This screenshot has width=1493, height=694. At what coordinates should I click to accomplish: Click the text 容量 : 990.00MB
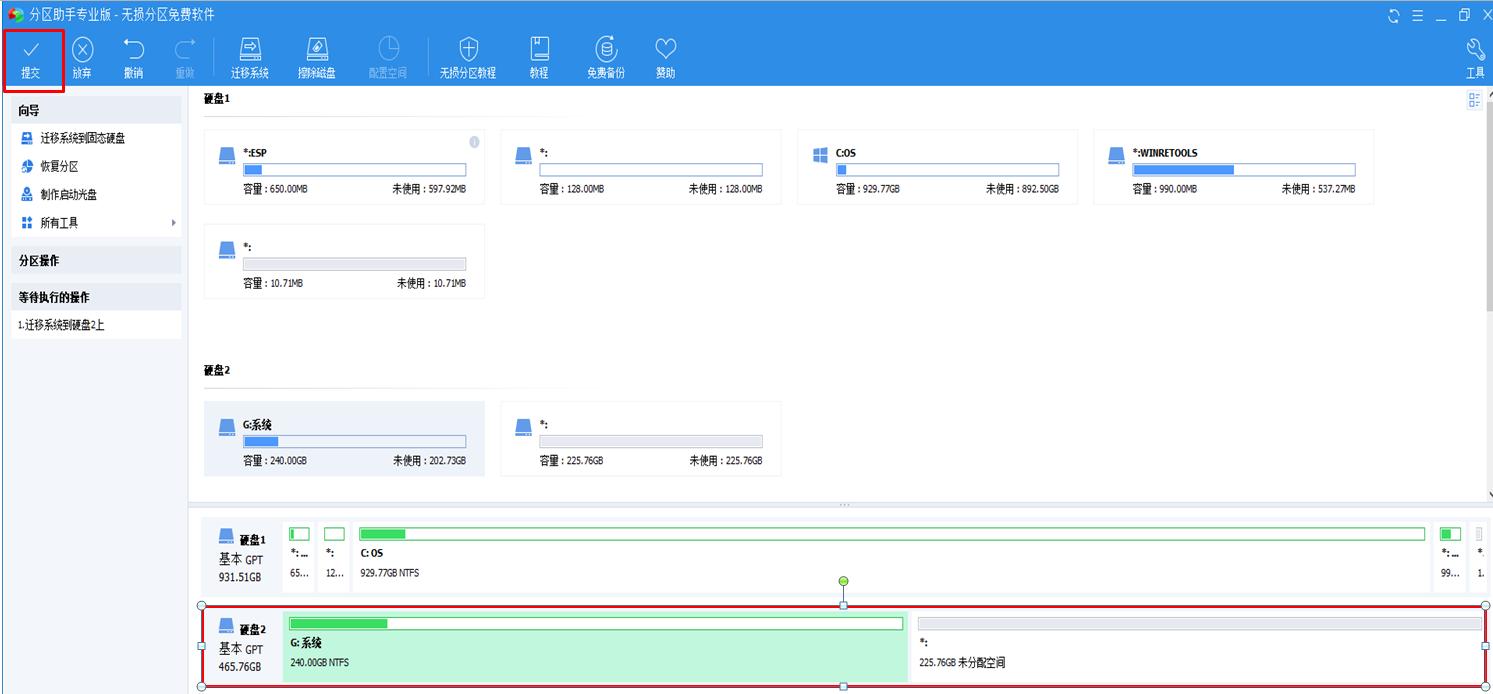1165,189
